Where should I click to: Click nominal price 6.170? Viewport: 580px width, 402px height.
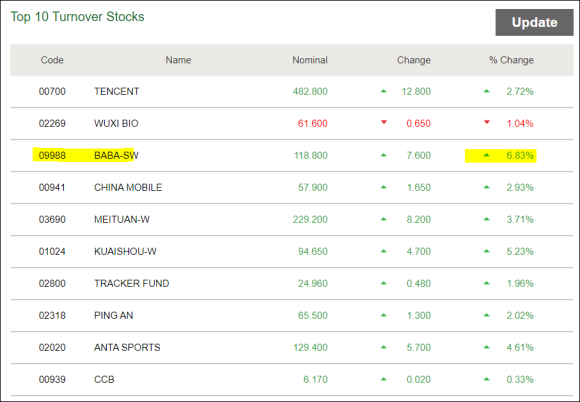[x=316, y=379]
